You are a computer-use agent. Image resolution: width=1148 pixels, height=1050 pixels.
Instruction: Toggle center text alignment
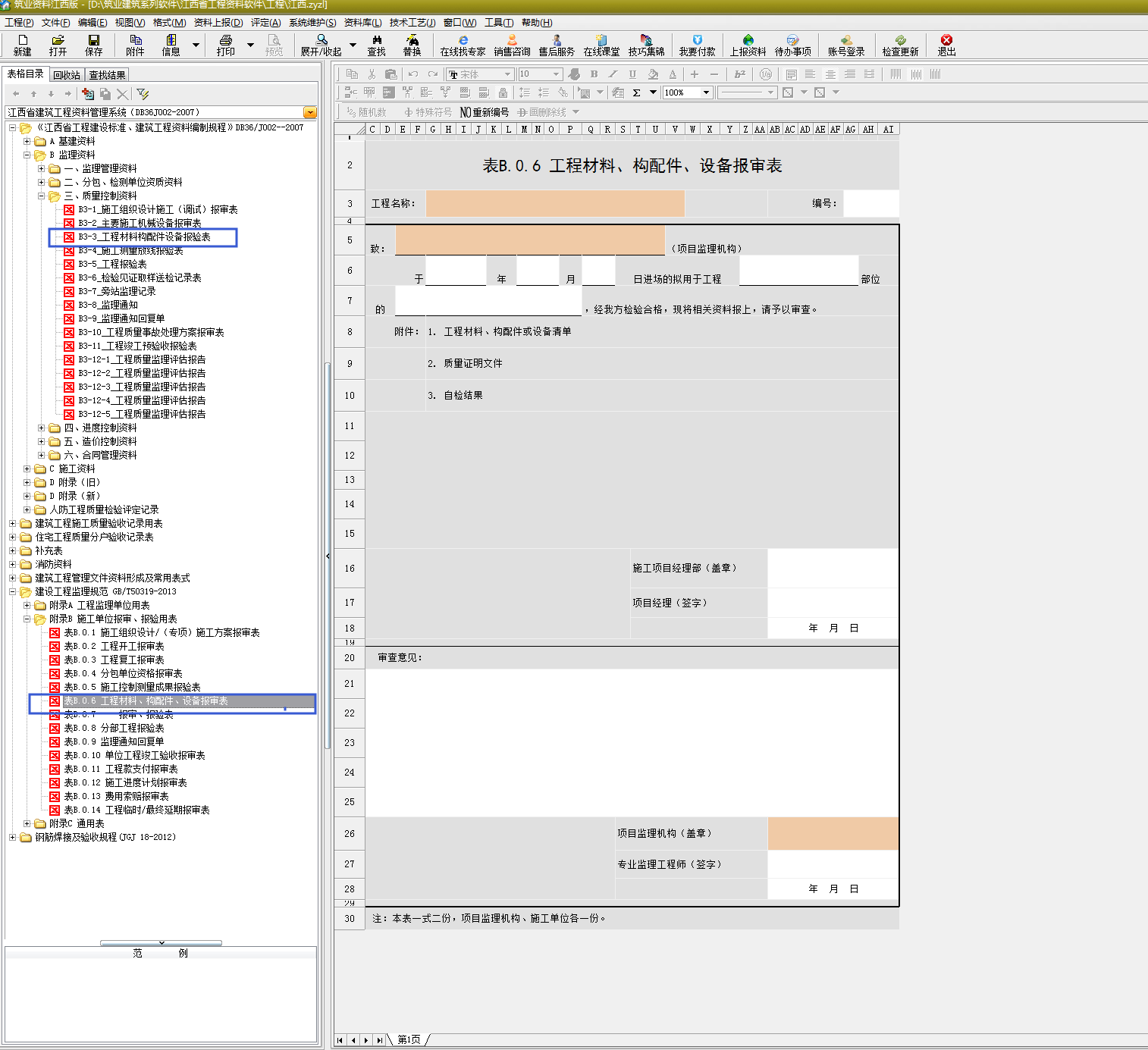click(830, 74)
